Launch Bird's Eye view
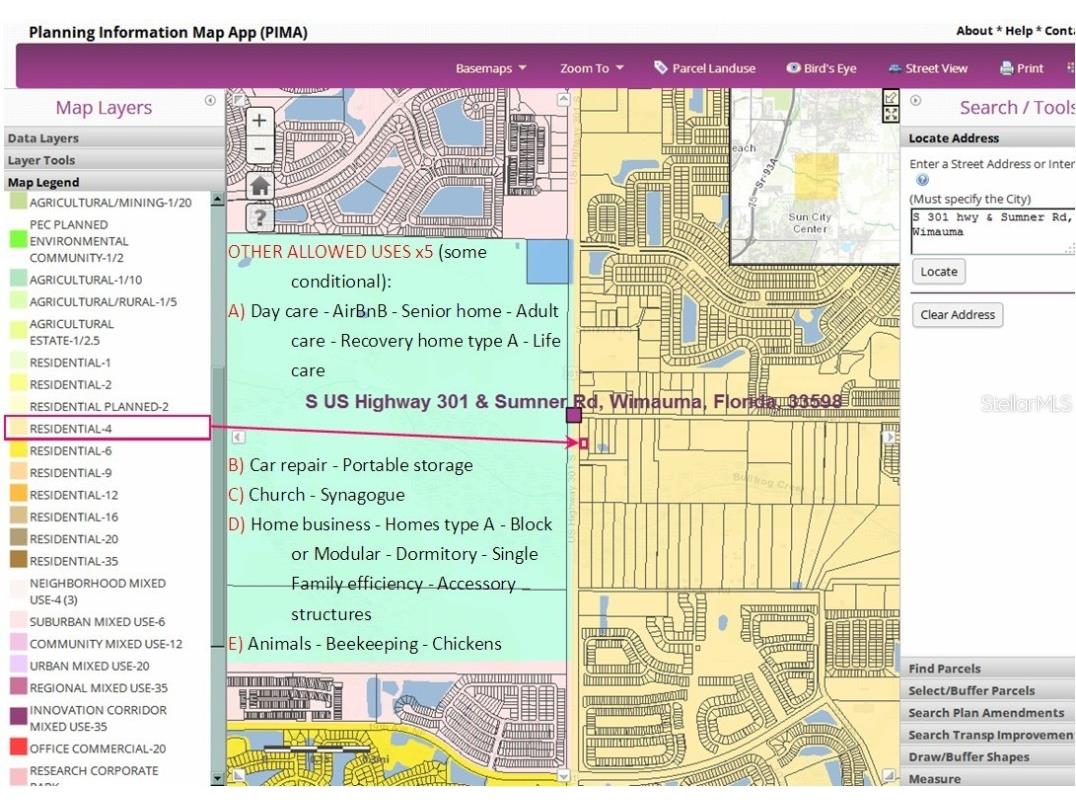The image size is (1076, 807). [x=820, y=69]
